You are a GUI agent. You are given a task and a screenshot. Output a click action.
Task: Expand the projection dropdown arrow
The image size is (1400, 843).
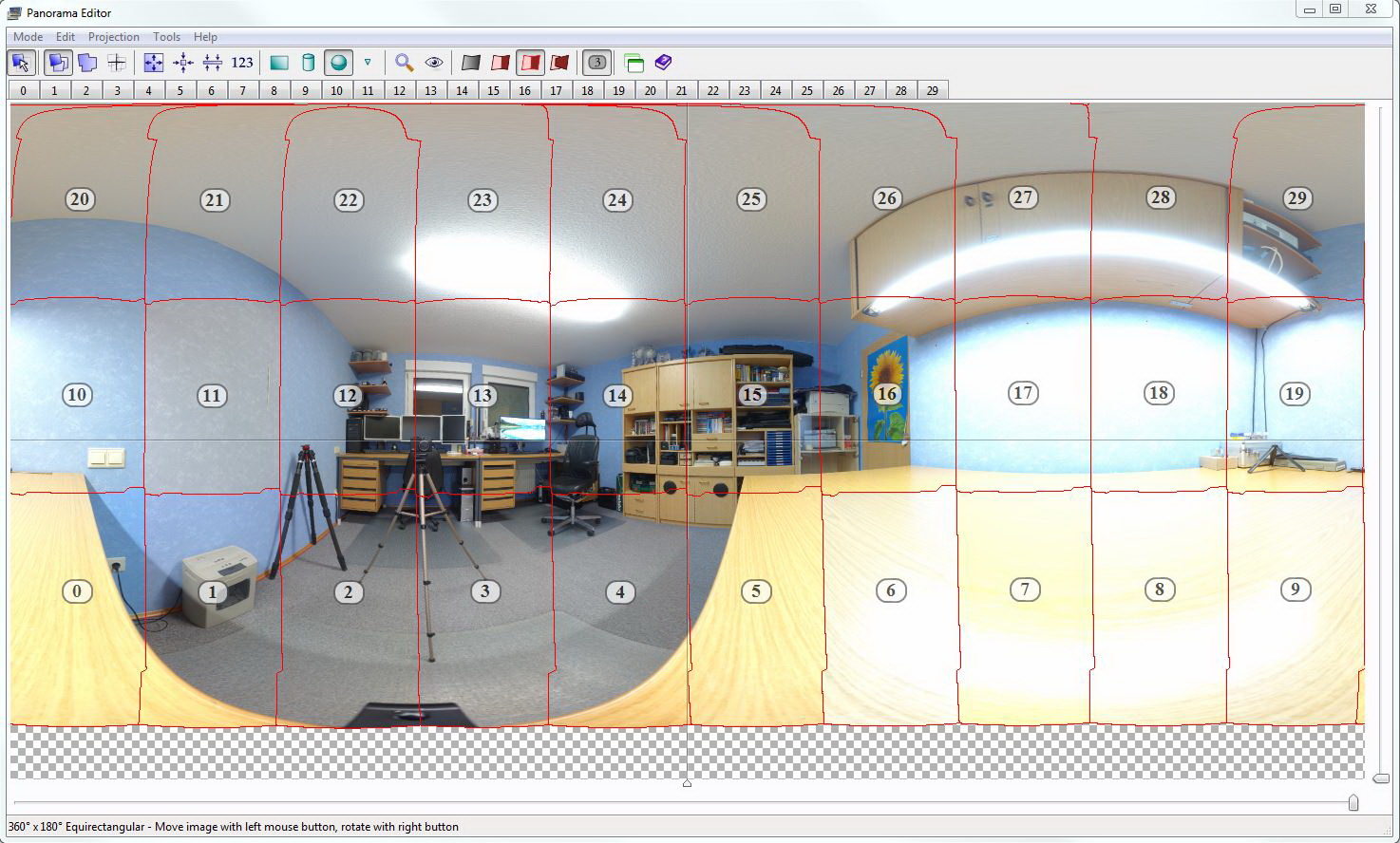368,63
